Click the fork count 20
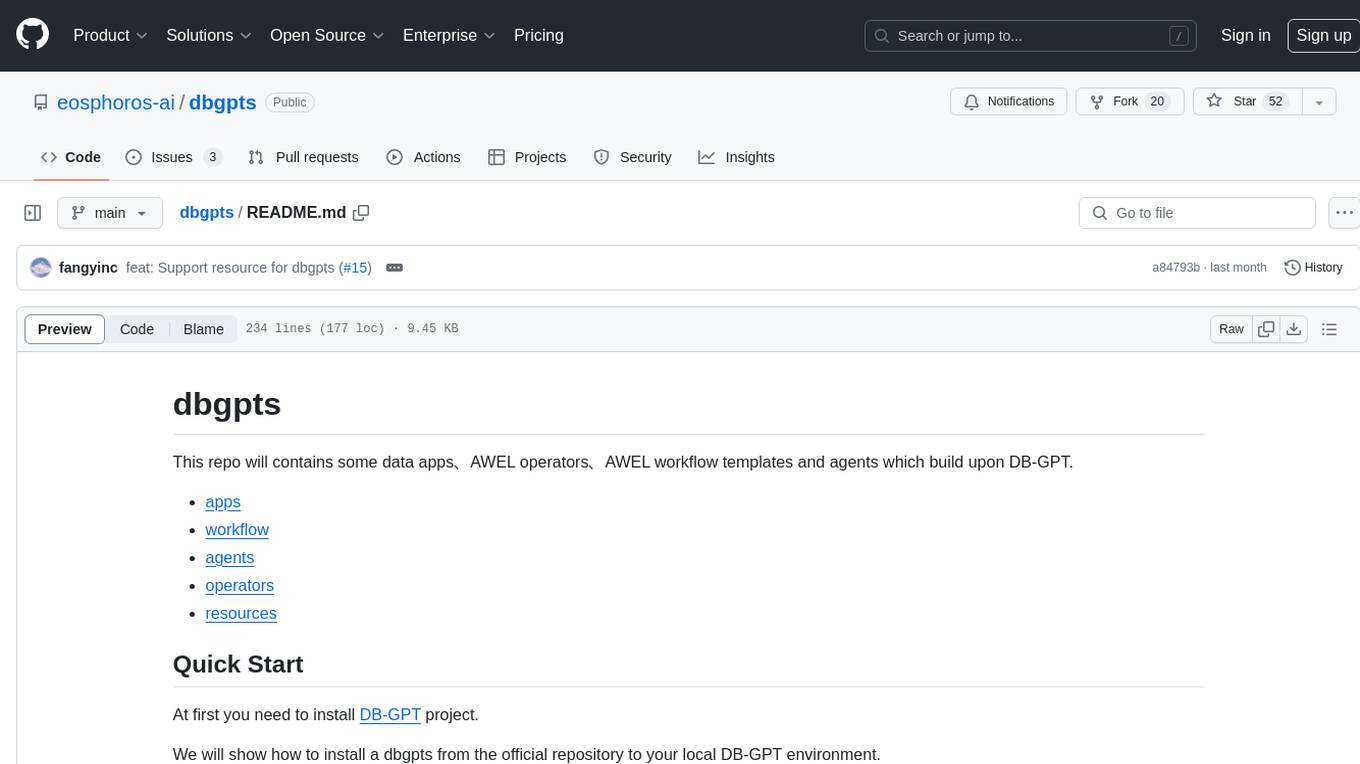This screenshot has height=764, width=1360. (x=1157, y=102)
